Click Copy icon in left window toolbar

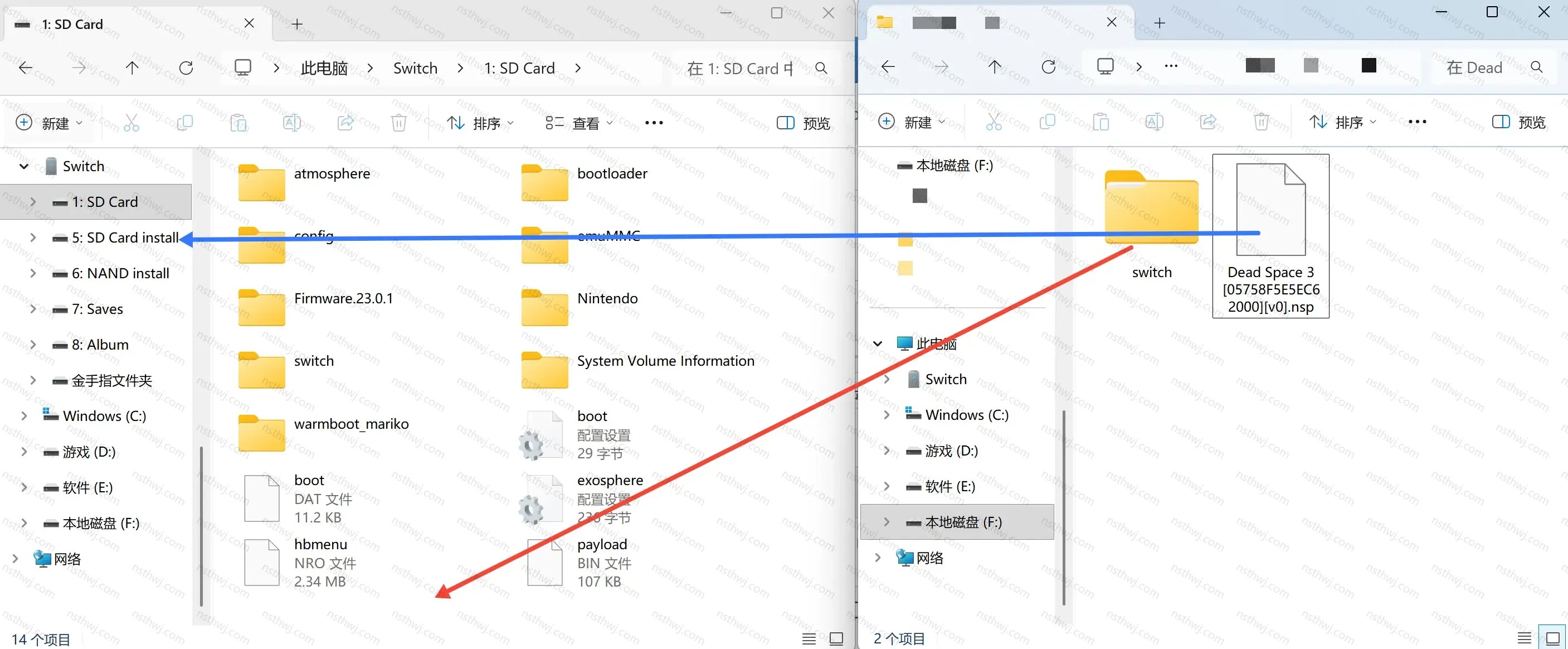184,123
